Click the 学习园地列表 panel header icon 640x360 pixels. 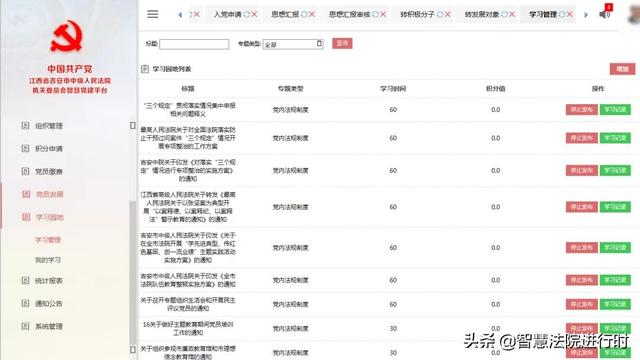pos(145,69)
